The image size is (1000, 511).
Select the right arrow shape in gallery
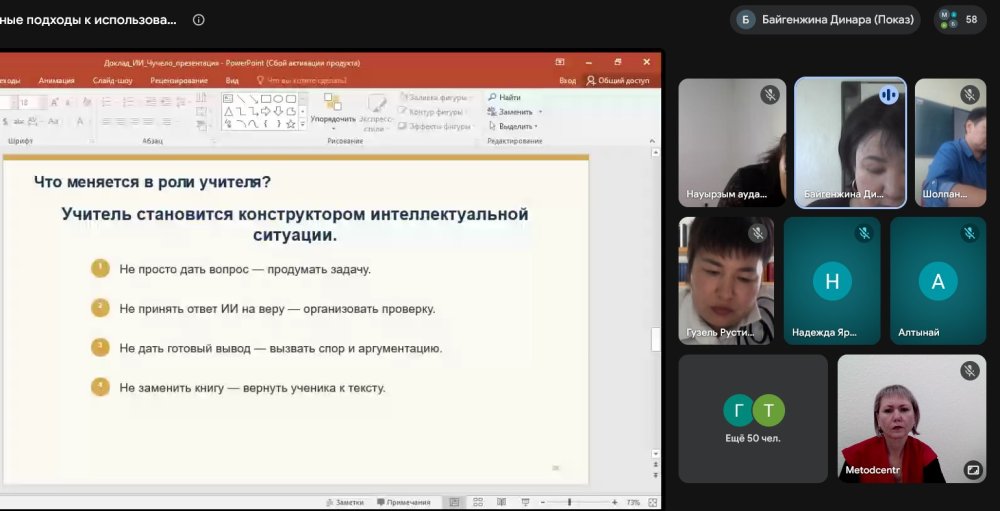pos(266,112)
